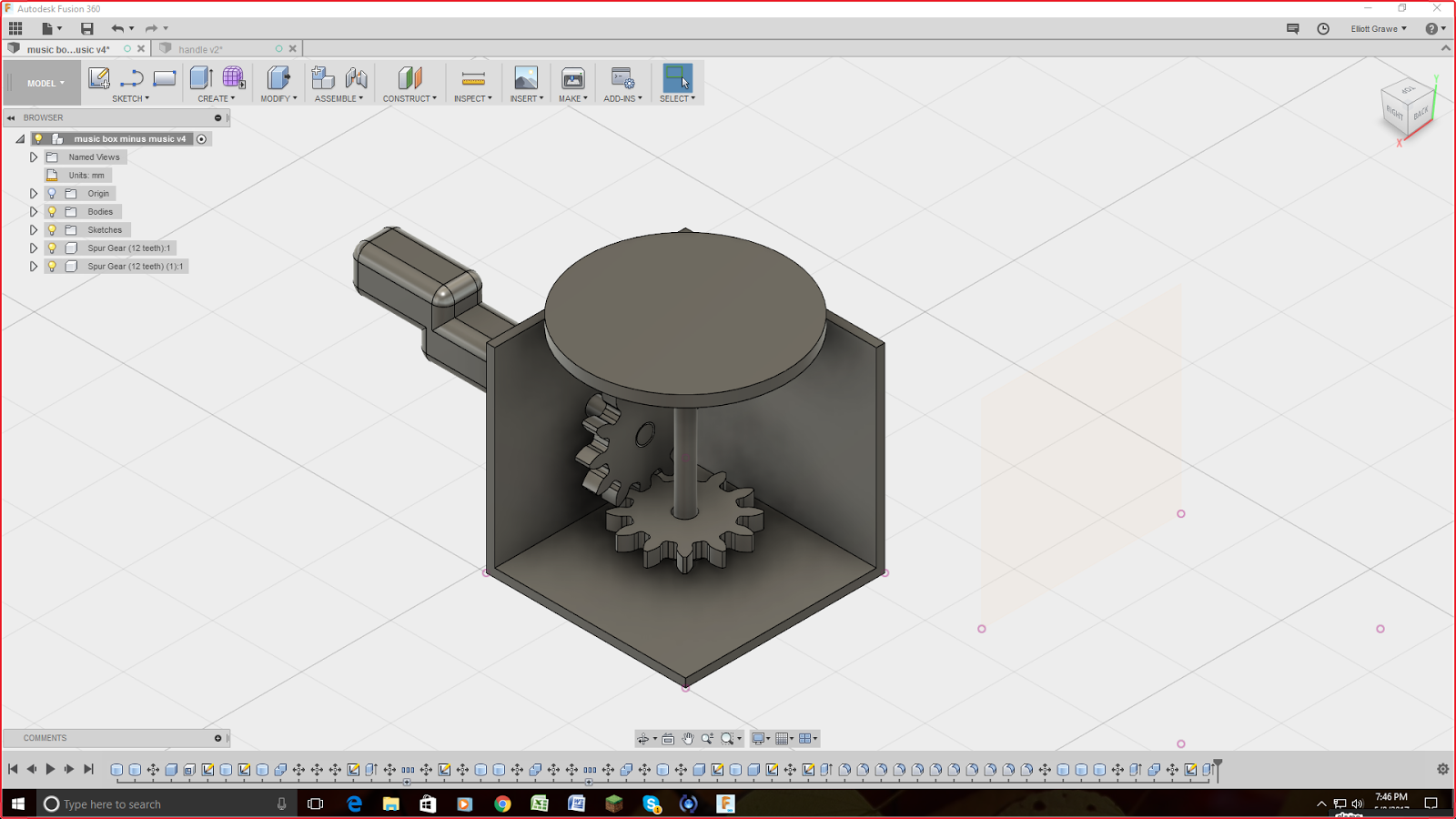
Task: Open the Windows Start menu
Action: pyautogui.click(x=18, y=804)
